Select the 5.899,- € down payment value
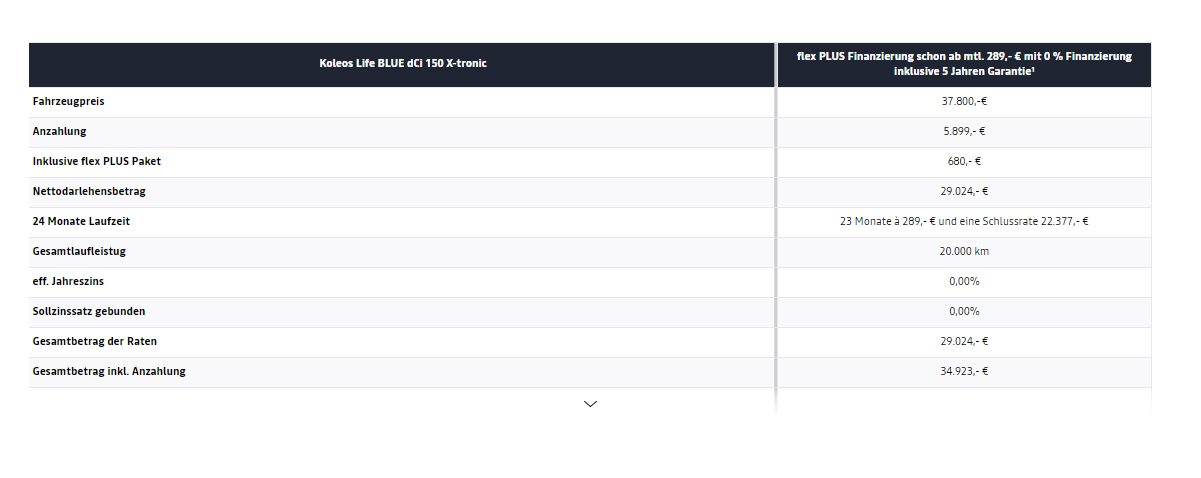This screenshot has height=478, width=1201. 964,131
